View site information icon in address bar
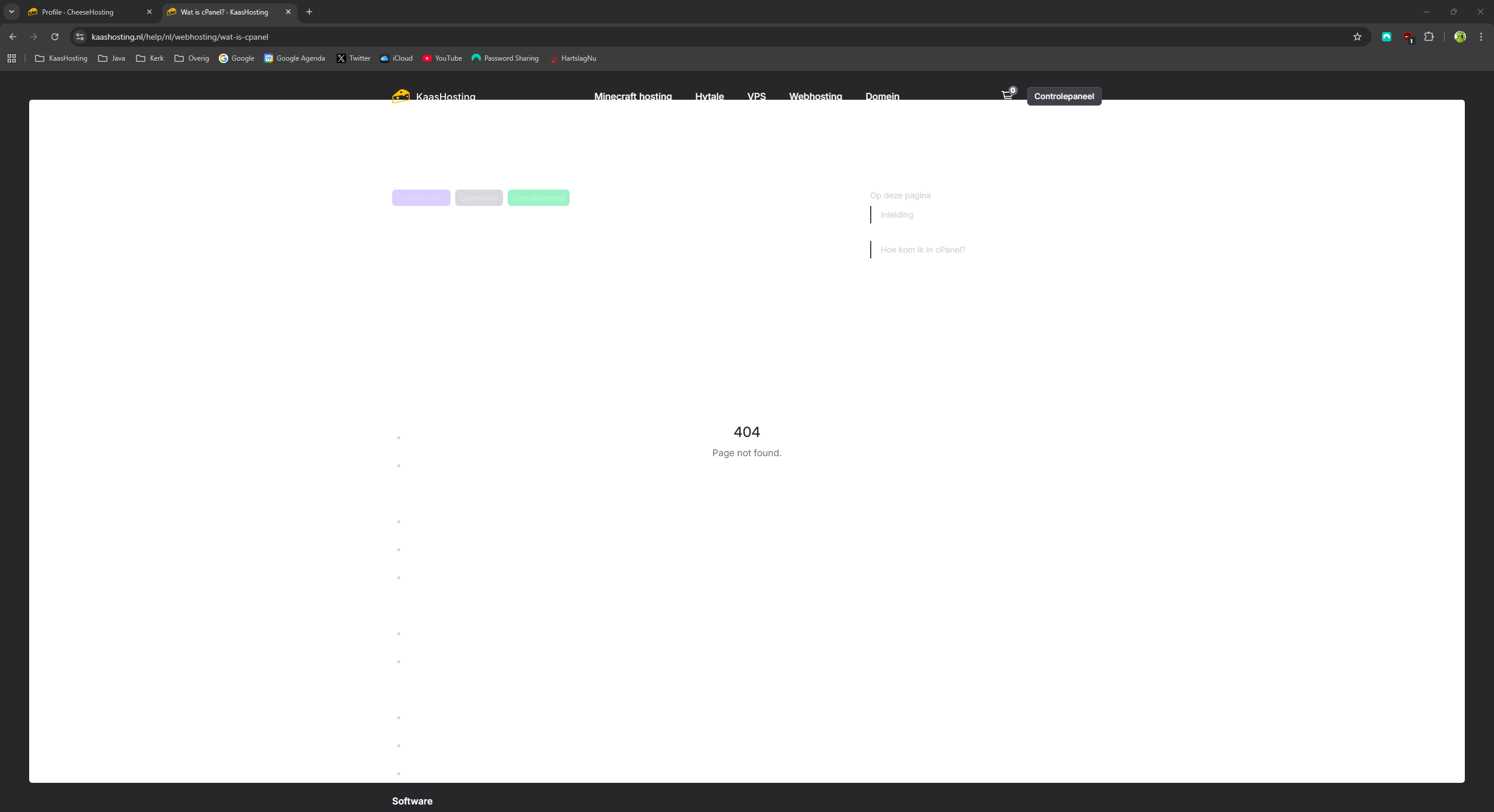This screenshot has height=812, width=1494. (x=80, y=37)
